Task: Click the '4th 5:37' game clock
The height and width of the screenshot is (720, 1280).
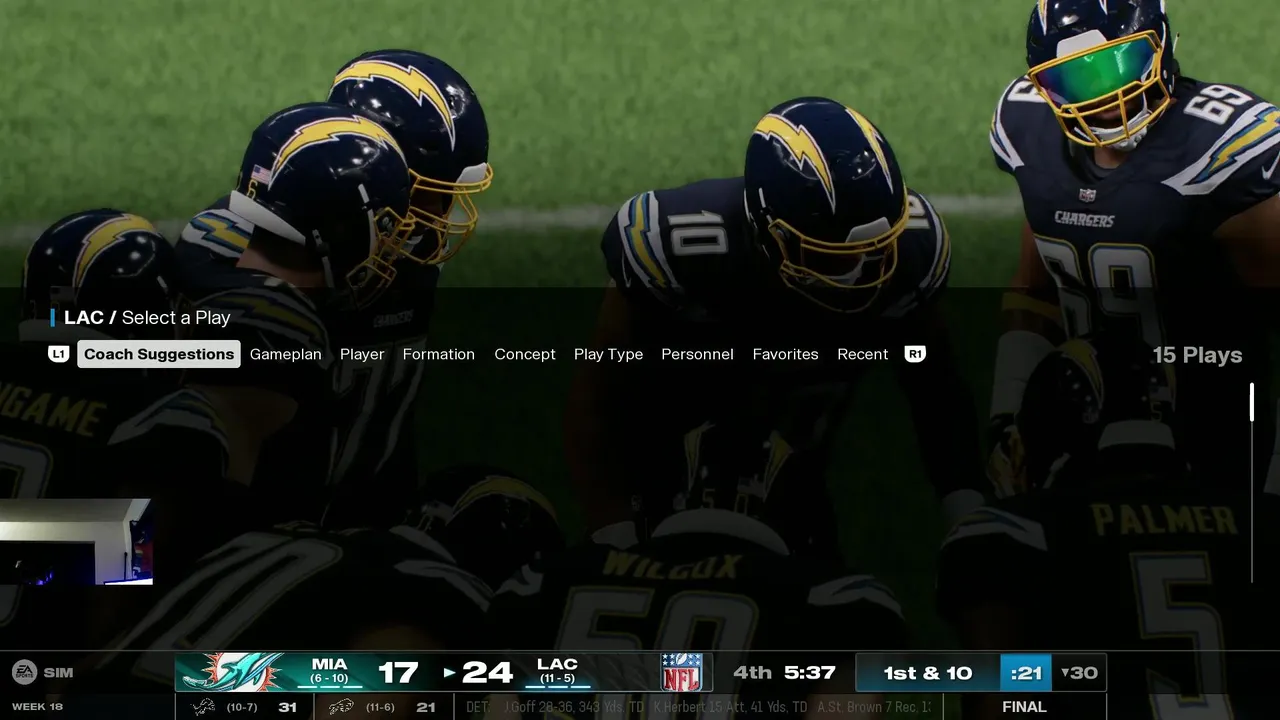Action: [x=785, y=672]
